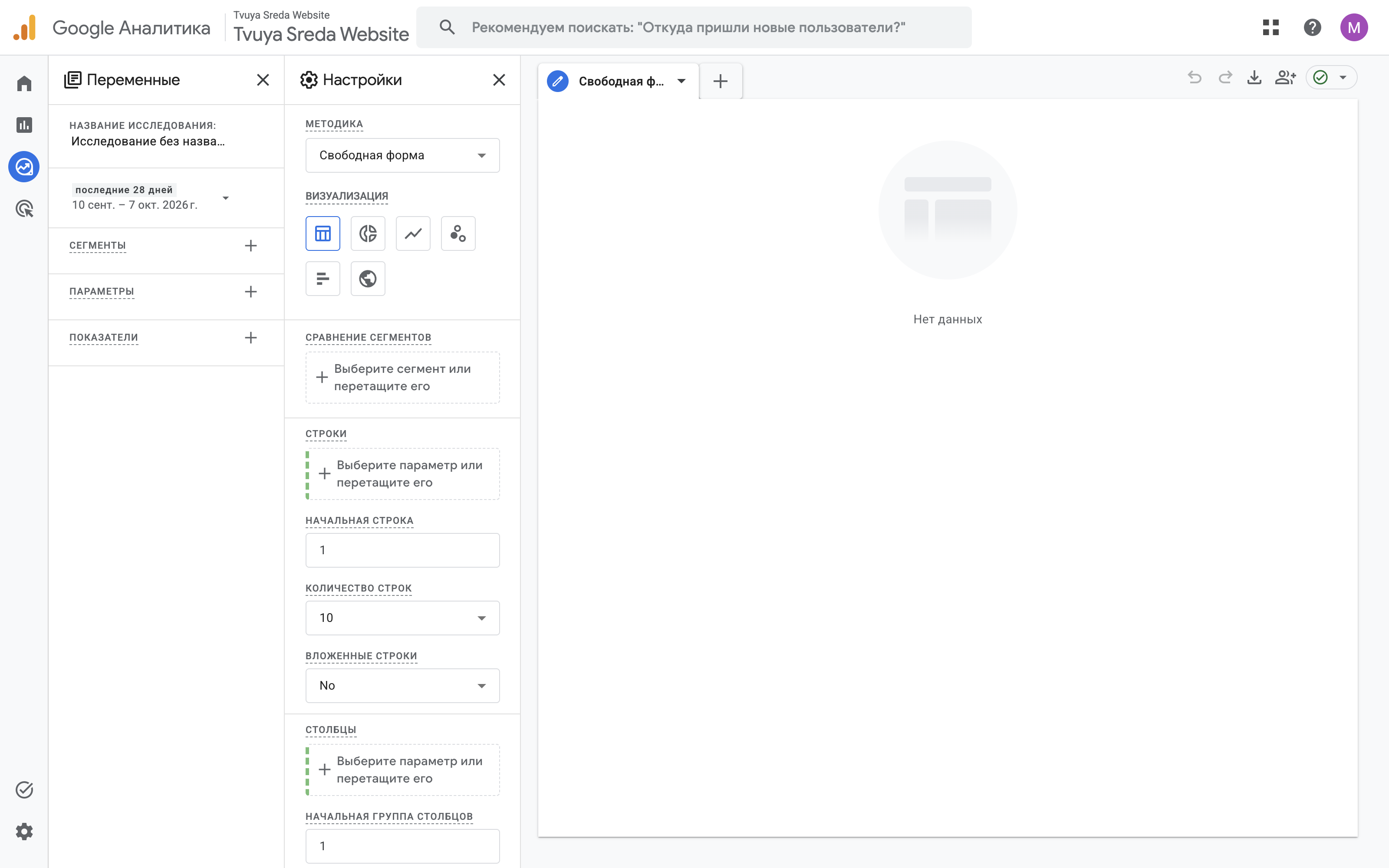Open Количество строк dropdown showing 10
Screen dimensions: 1389x868
(402, 618)
